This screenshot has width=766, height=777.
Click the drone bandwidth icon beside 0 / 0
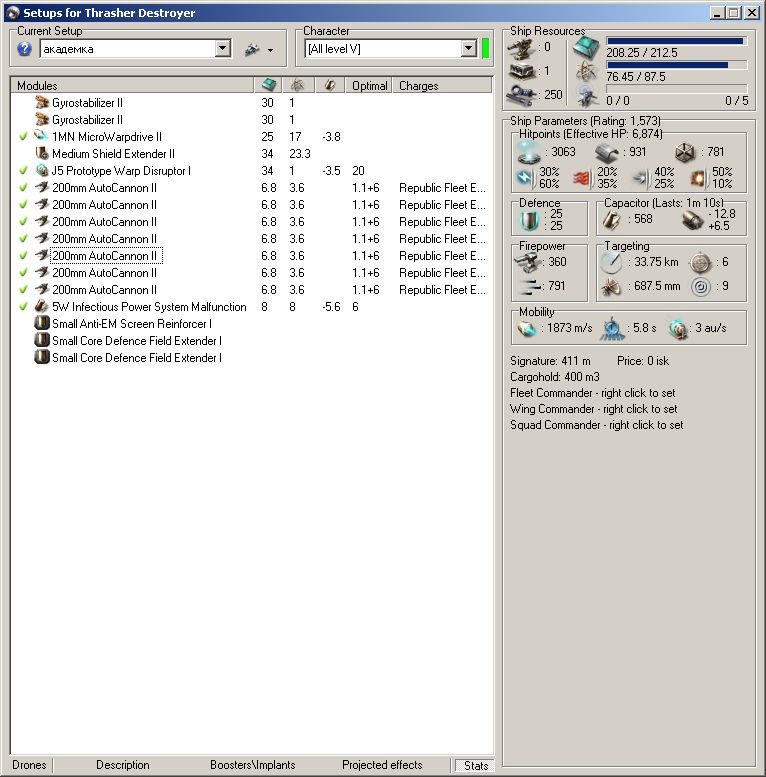pyautogui.click(x=587, y=96)
